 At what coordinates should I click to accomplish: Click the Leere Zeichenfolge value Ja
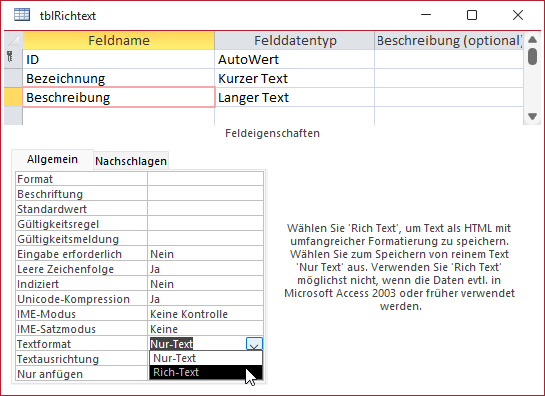pos(205,269)
